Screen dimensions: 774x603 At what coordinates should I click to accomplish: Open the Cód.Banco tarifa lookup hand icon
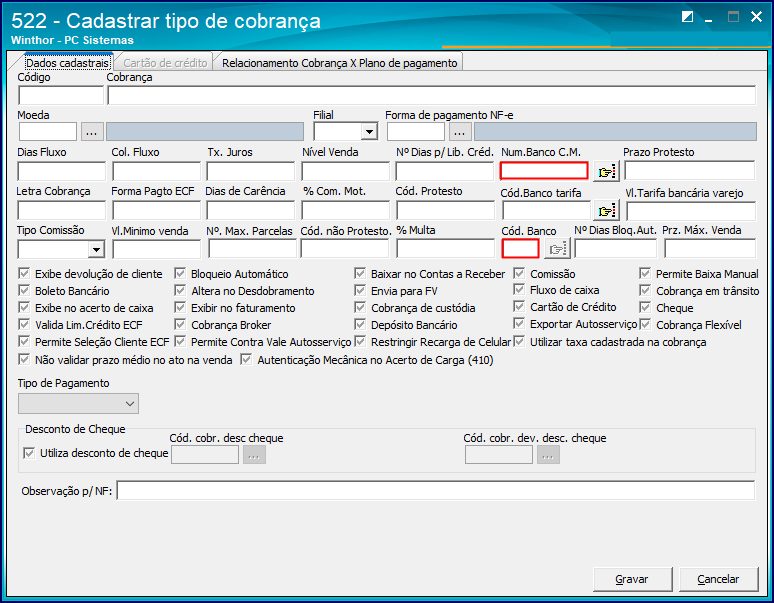(x=606, y=211)
